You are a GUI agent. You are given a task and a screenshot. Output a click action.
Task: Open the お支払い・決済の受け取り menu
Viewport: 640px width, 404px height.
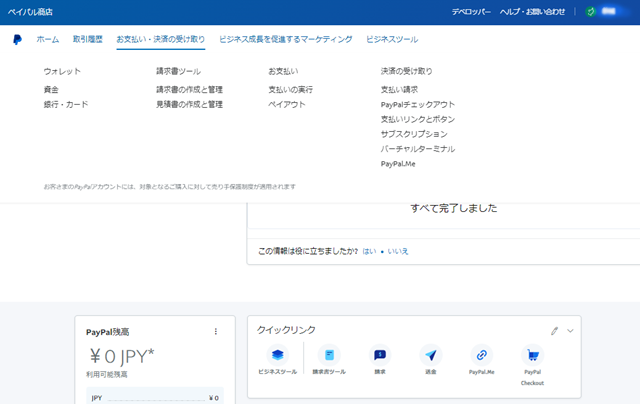pos(160,39)
